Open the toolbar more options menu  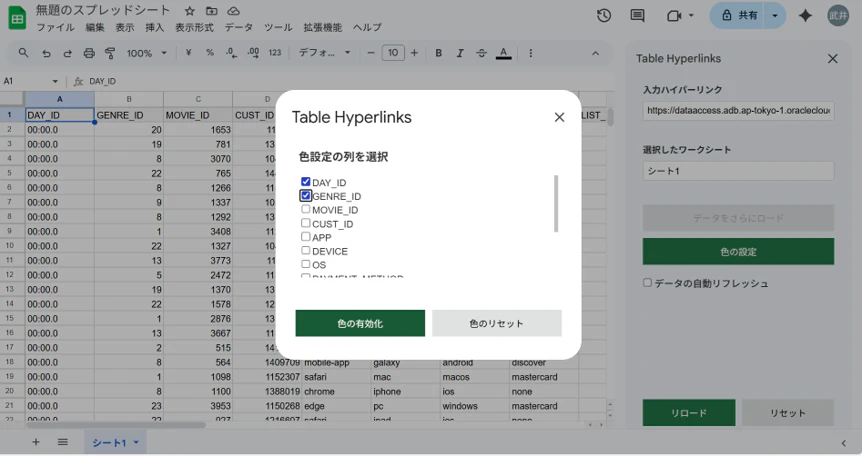[531, 53]
